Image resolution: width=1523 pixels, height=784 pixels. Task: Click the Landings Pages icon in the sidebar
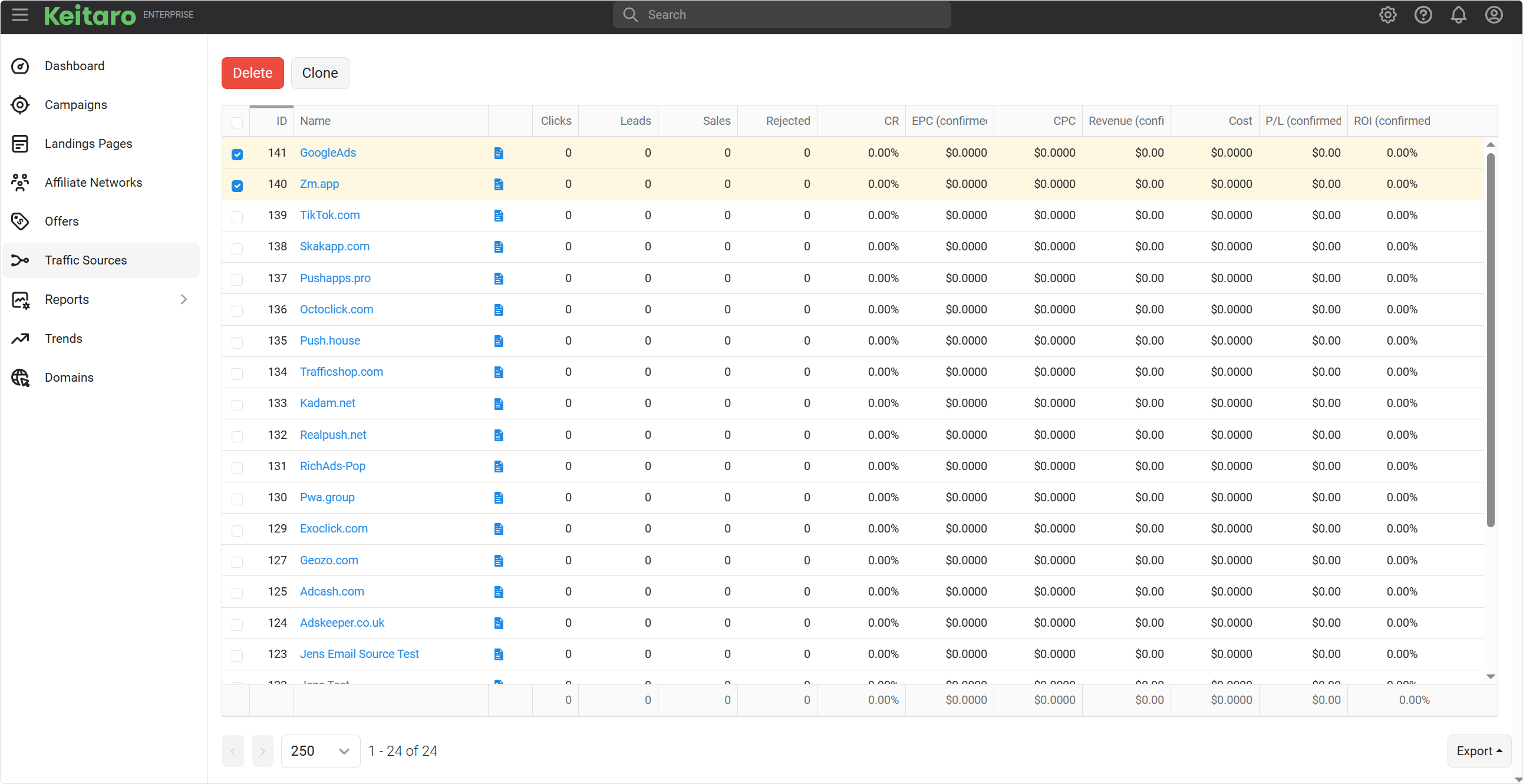click(x=20, y=144)
